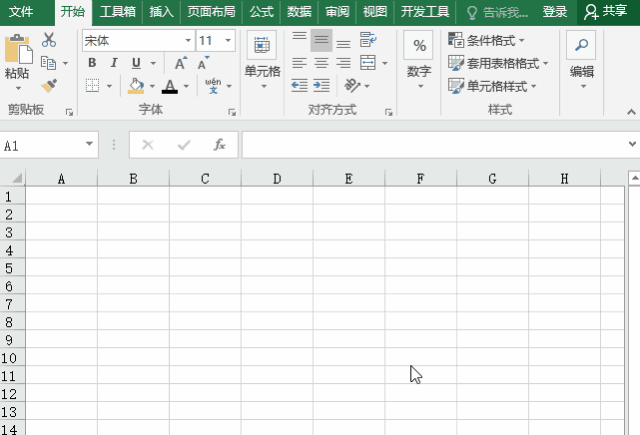The height and width of the screenshot is (435, 640).
Task: Open the Editing (编辑) search group
Action: tap(581, 61)
